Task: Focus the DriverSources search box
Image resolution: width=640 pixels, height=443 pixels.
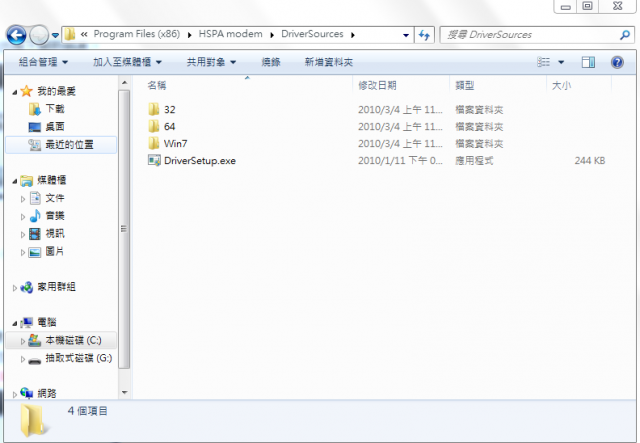Action: [529, 35]
